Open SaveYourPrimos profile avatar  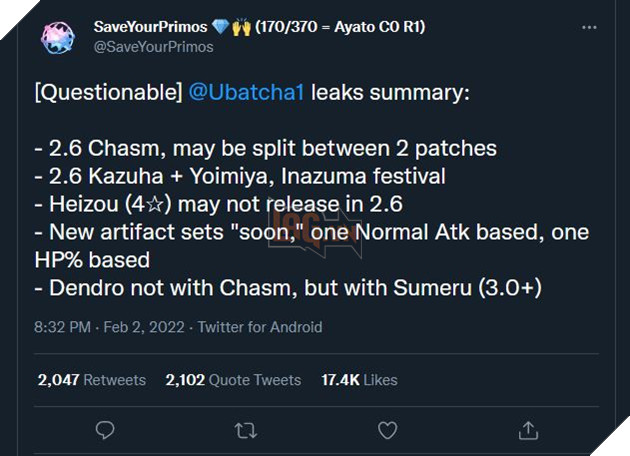(58, 38)
